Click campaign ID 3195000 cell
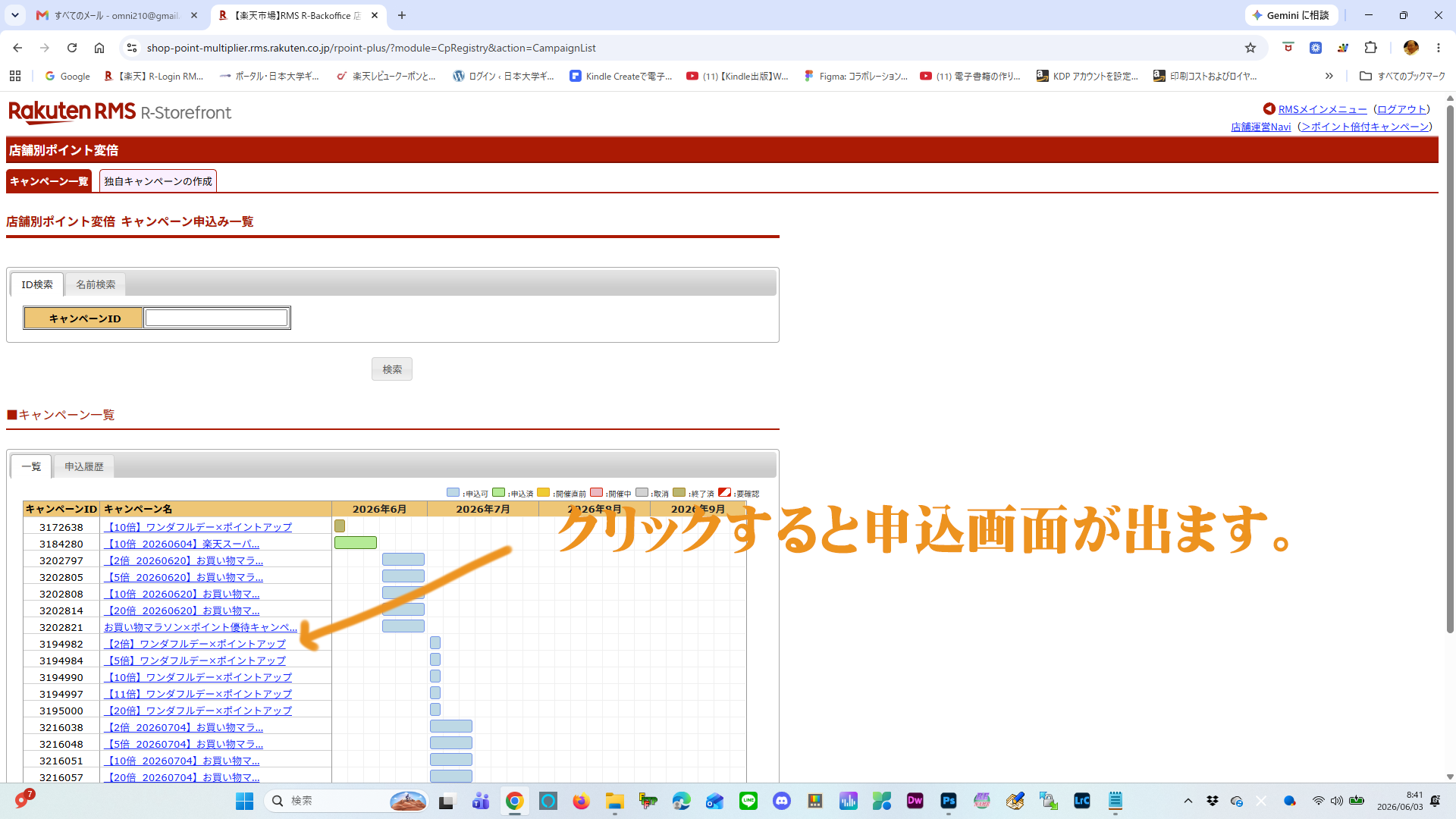 point(61,711)
